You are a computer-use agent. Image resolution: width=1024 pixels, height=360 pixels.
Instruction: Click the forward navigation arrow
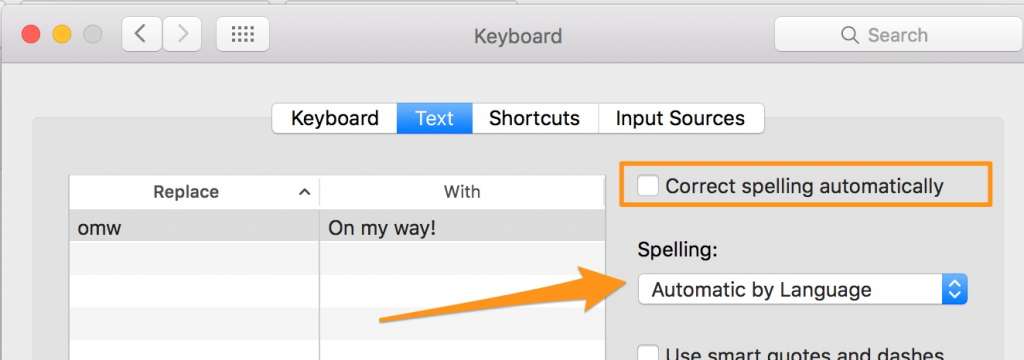182,34
